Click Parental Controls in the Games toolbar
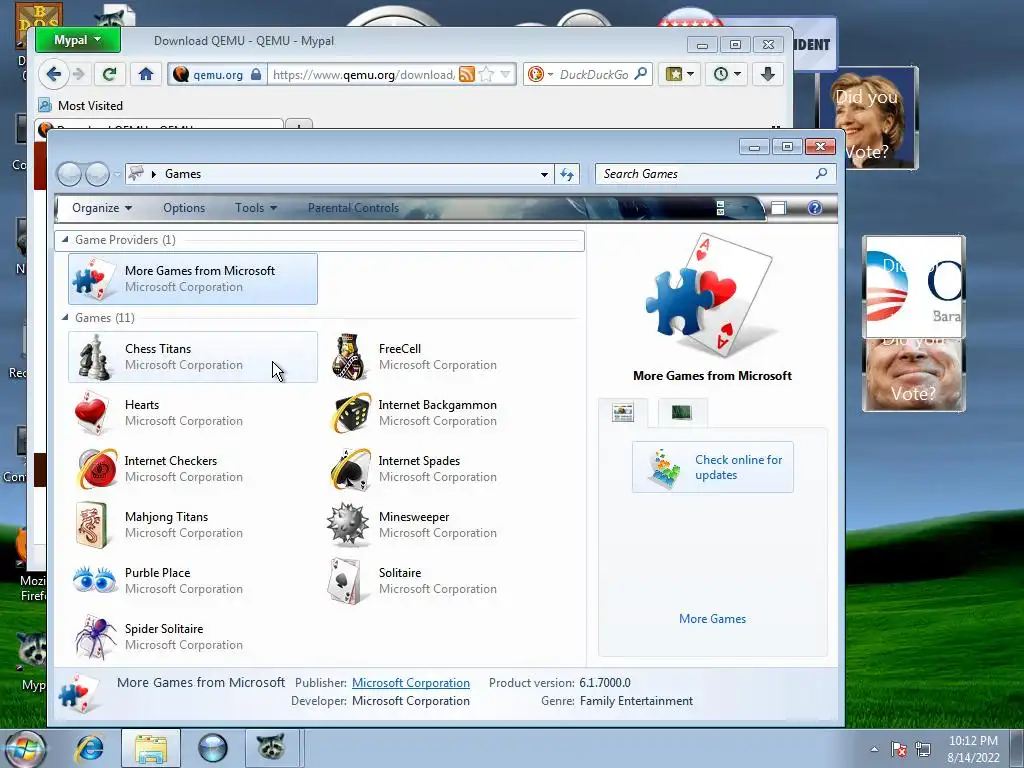1024x768 pixels. (353, 208)
